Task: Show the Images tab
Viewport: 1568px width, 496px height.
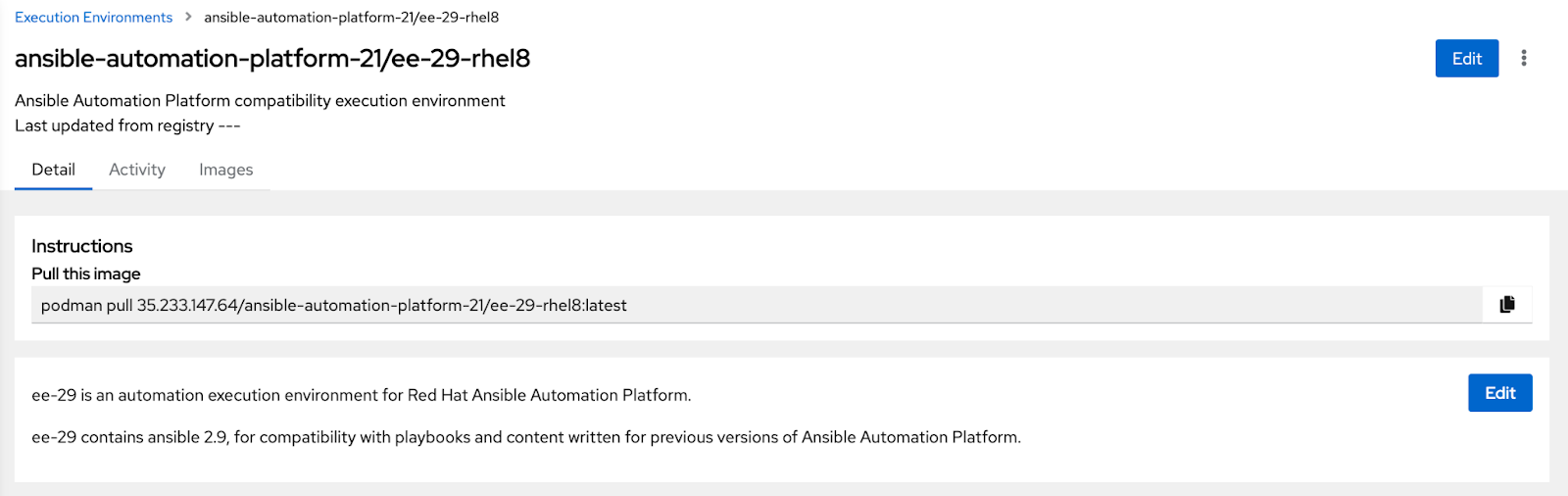Action: click(225, 170)
